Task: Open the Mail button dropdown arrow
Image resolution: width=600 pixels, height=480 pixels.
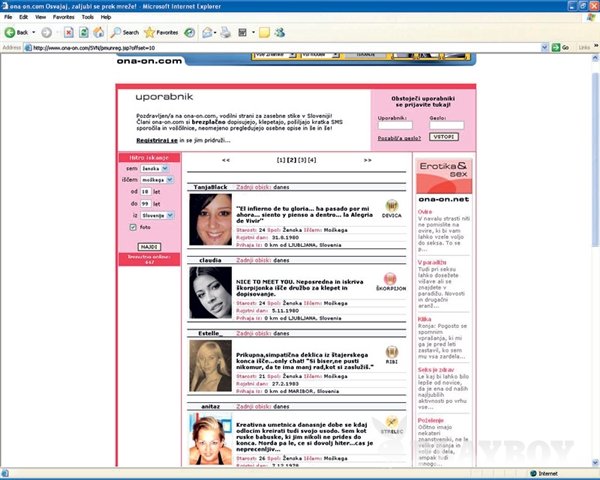Action: pyautogui.click(x=215, y=33)
